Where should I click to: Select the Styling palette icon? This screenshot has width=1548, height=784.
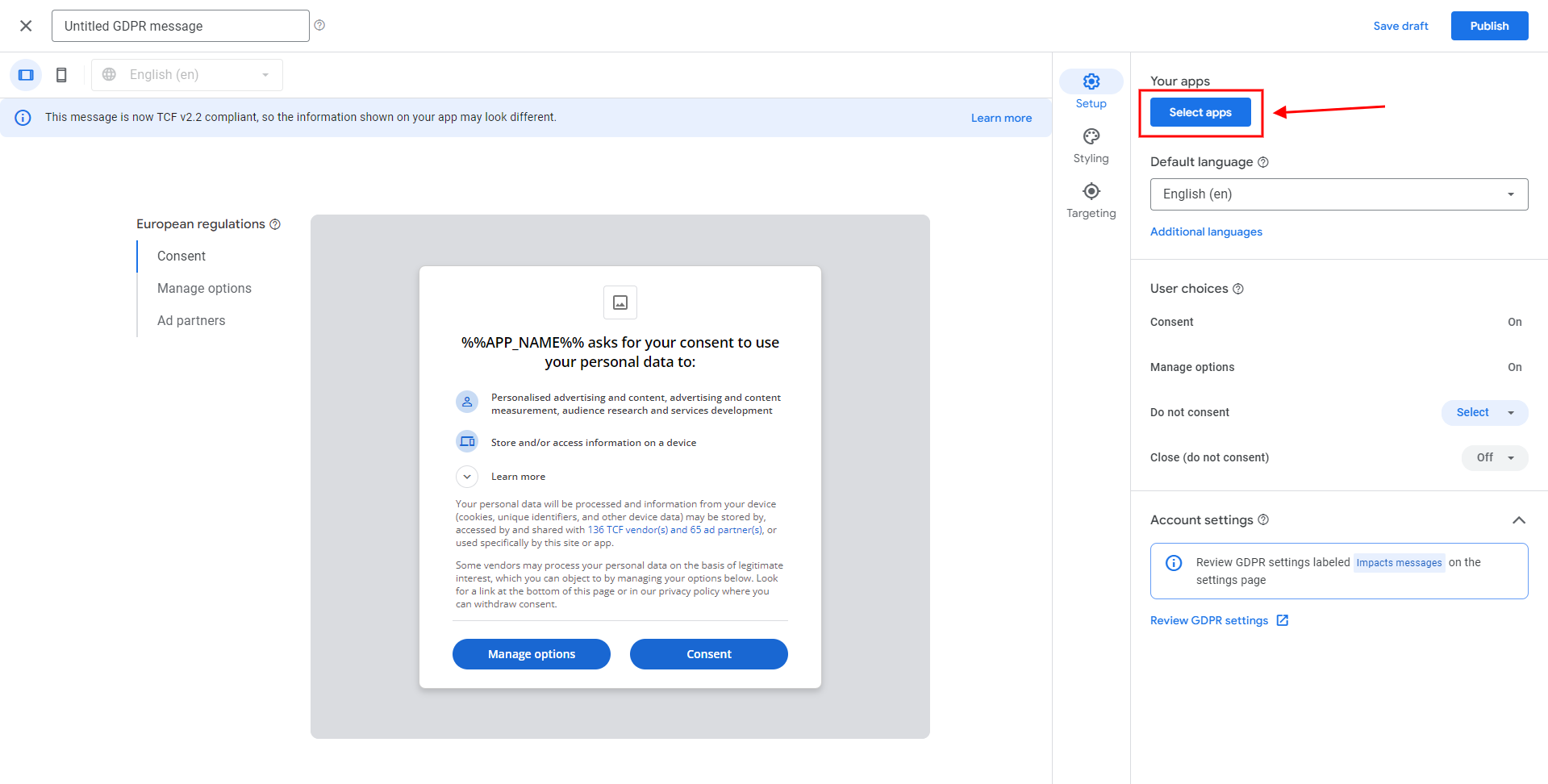click(x=1091, y=136)
